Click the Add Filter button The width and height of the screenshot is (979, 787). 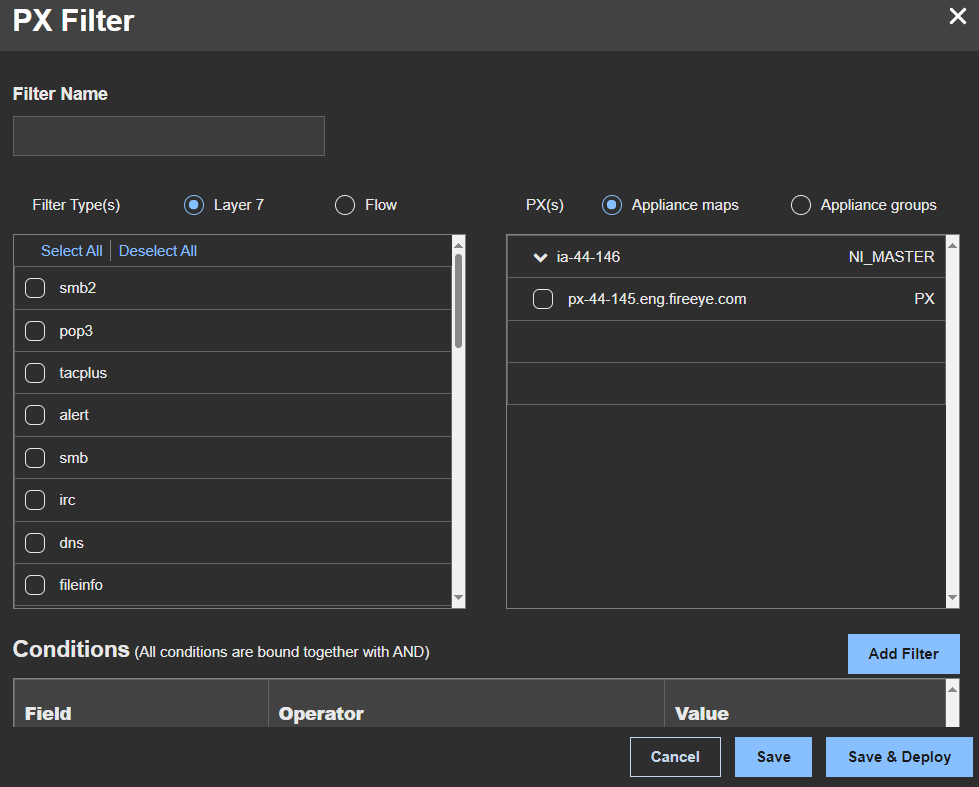pyautogui.click(x=903, y=654)
